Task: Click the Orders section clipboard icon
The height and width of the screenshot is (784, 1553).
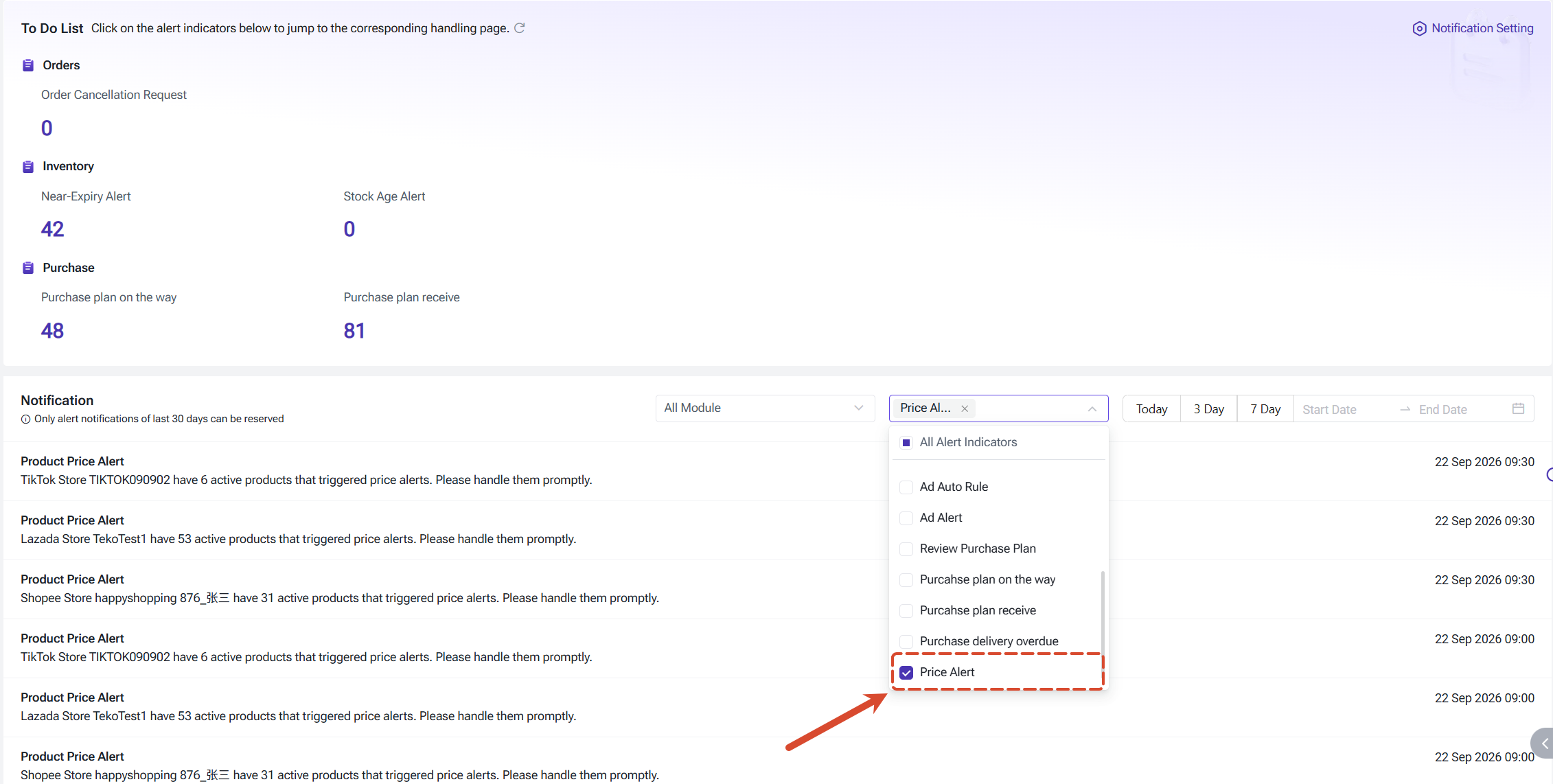Action: pyautogui.click(x=28, y=65)
